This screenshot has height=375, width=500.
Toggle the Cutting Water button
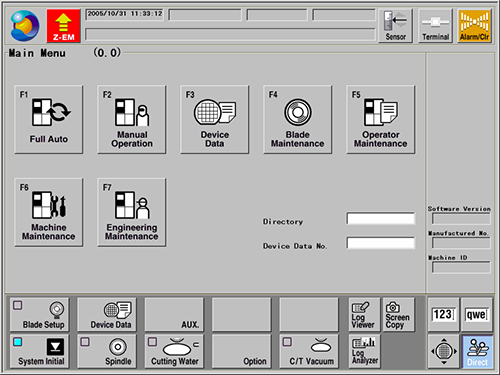click(174, 351)
